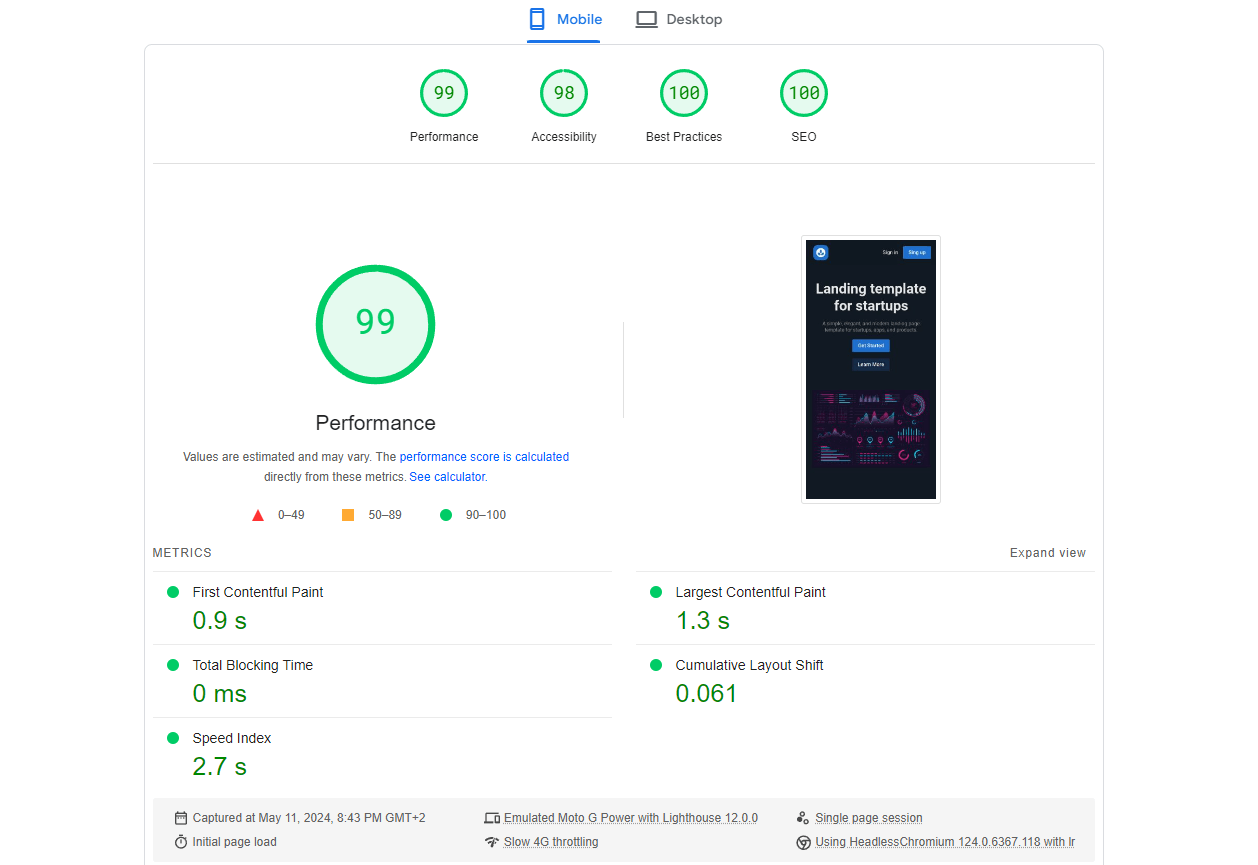Screen dimensions: 1258x865
Task: Open the Accessibility 98 score gauge
Action: click(x=564, y=93)
